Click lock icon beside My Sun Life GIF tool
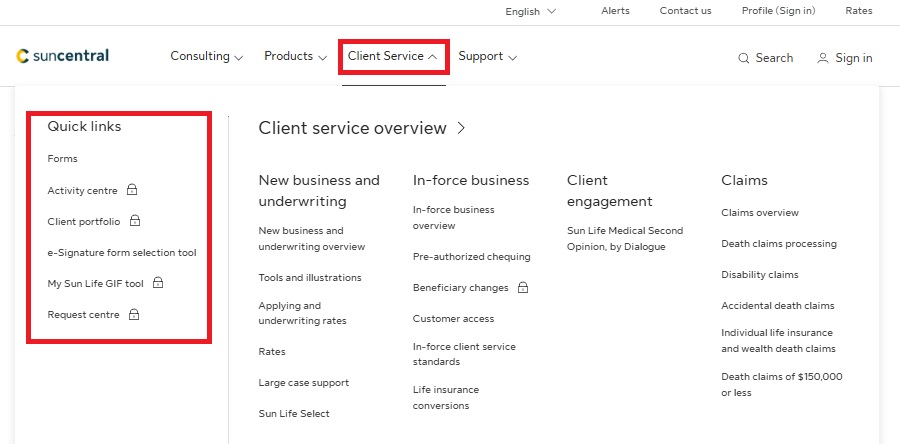The width and height of the screenshot is (900, 444). coord(158,283)
